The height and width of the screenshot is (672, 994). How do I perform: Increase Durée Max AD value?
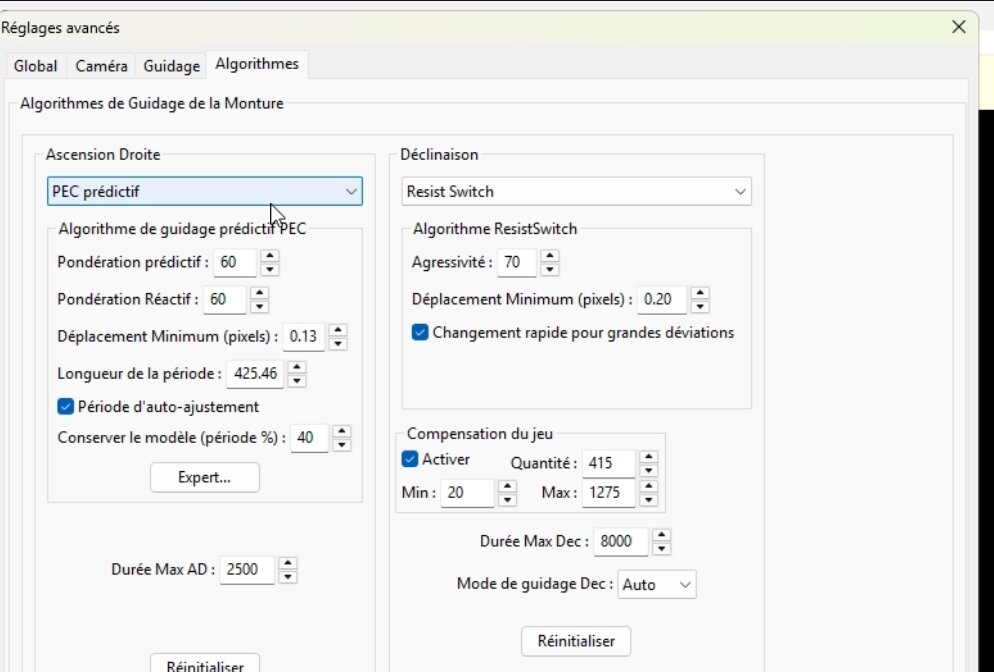(x=288, y=564)
